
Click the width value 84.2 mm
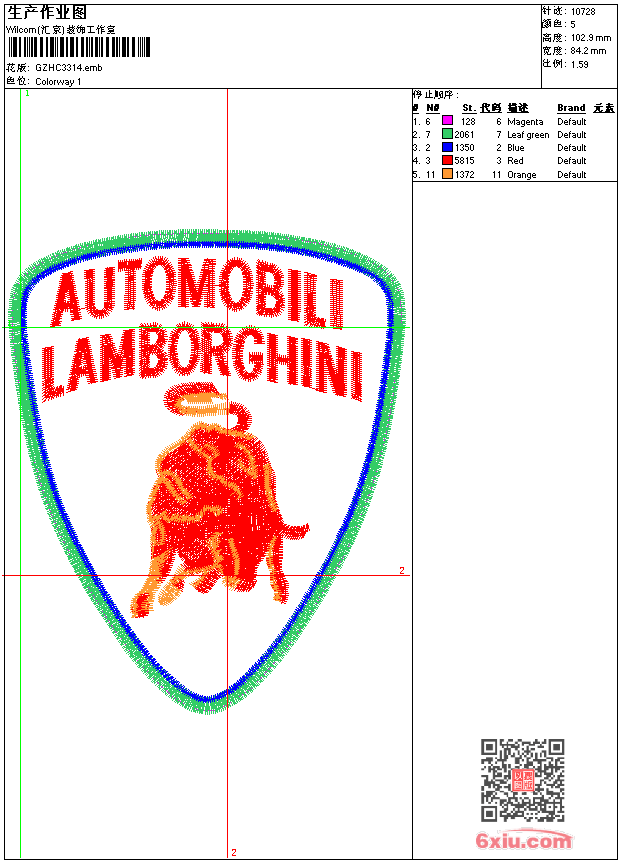pyautogui.click(x=588, y=51)
